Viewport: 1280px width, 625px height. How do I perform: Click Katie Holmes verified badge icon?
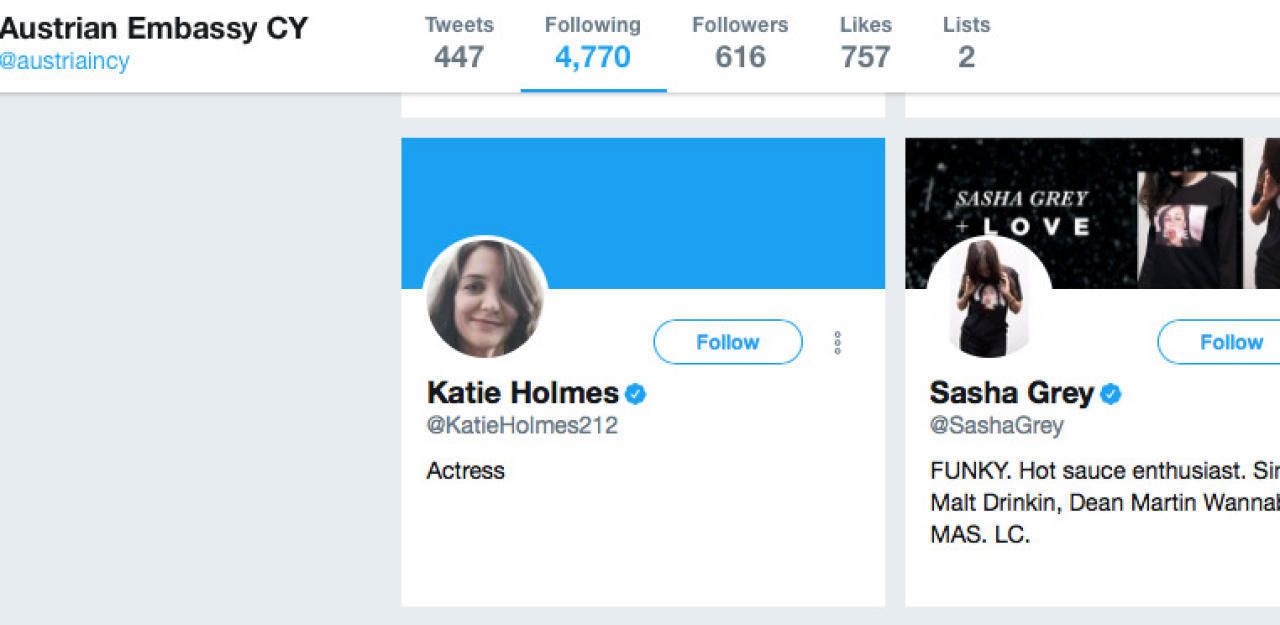click(635, 394)
